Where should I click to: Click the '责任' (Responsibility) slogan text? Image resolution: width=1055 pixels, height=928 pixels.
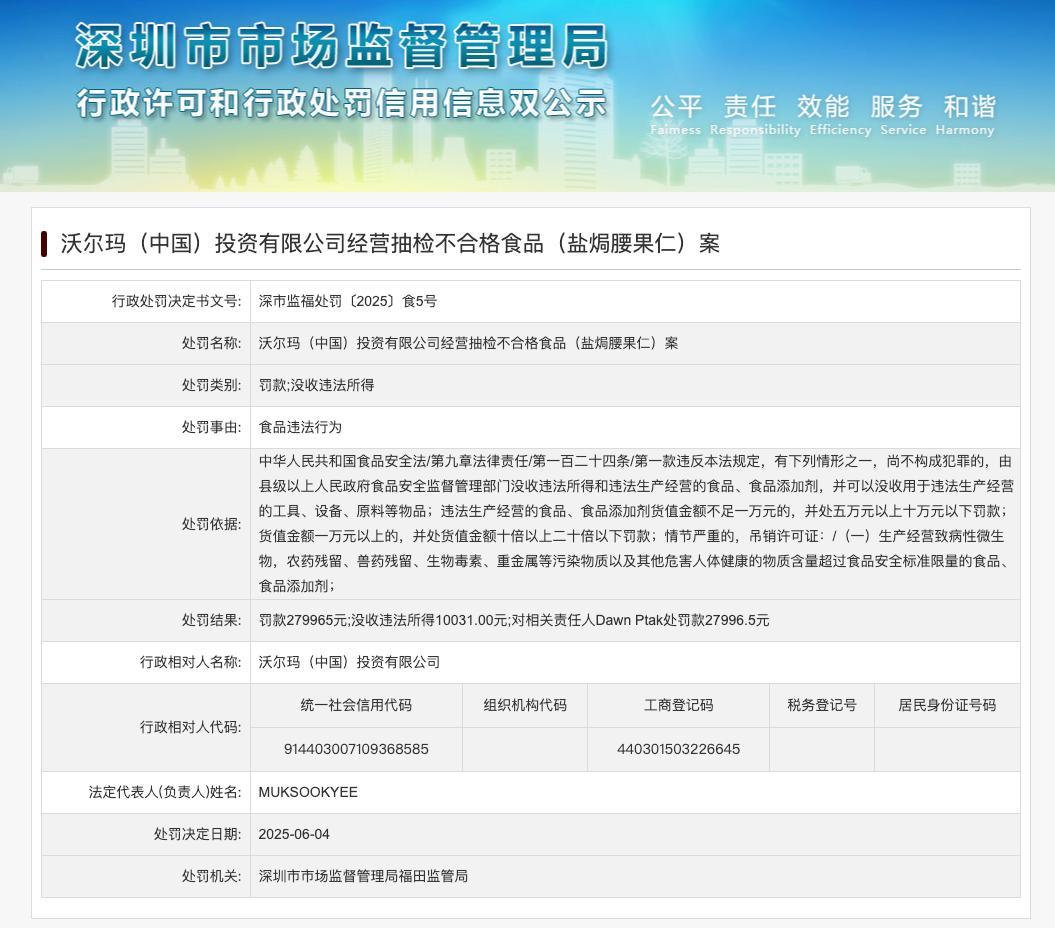tap(750, 106)
